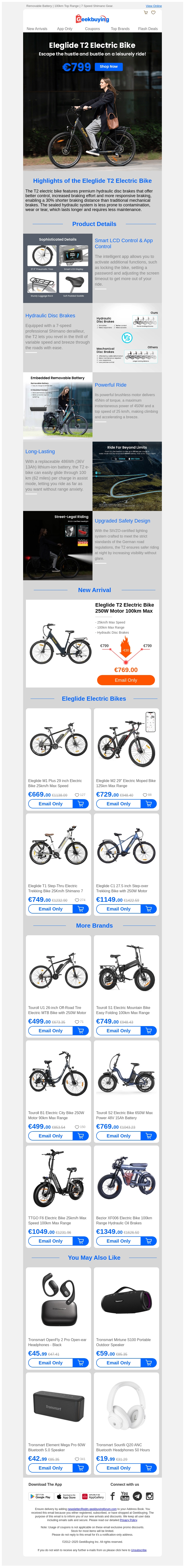
Task: Click cart icon for Tronsmart Mirtune S100
Action: (x=148, y=1362)
